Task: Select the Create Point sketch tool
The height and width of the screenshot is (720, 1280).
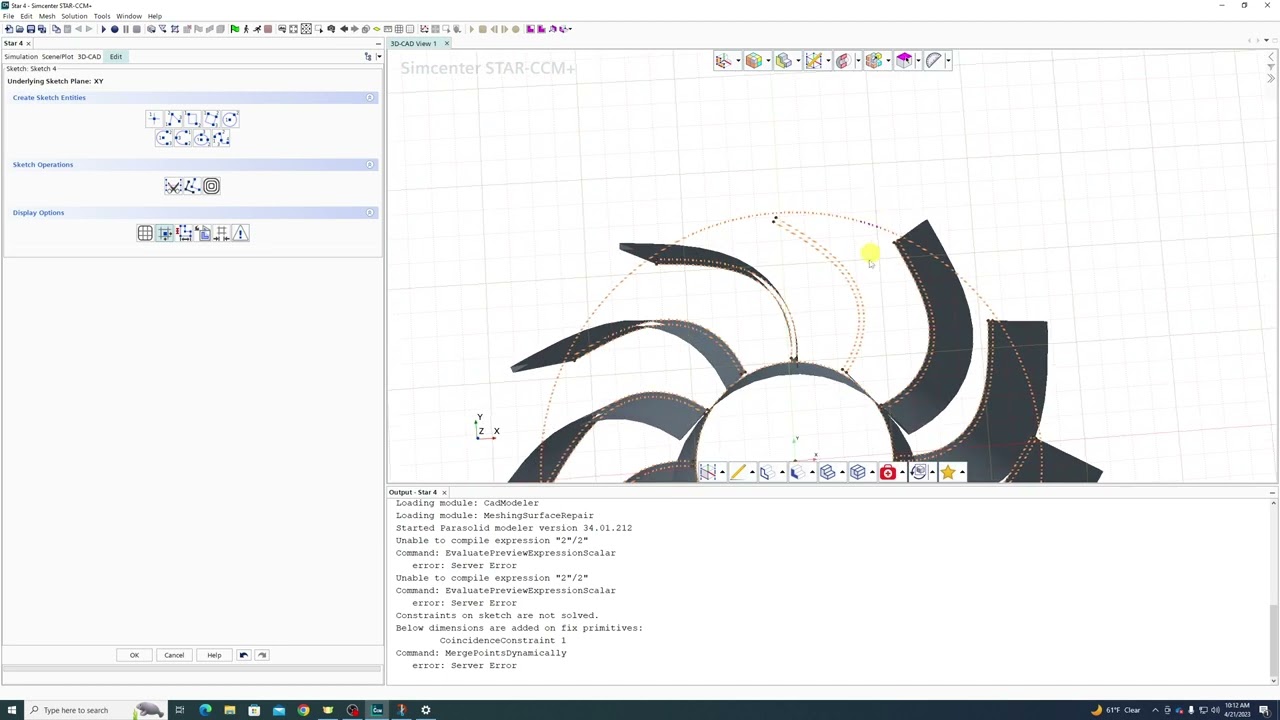Action: 154,119
